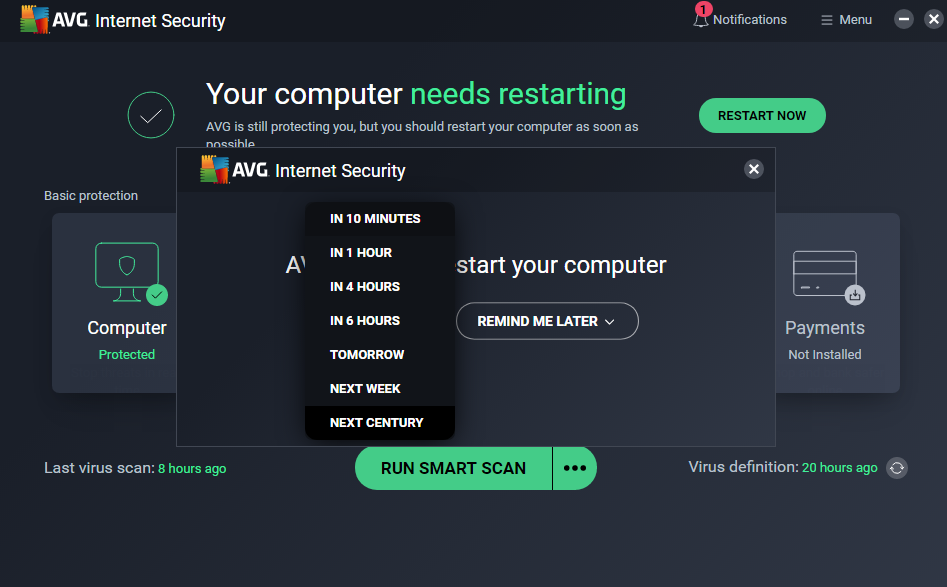Pick the In 4 Hours option
Image resolution: width=947 pixels, height=587 pixels.
(x=365, y=287)
